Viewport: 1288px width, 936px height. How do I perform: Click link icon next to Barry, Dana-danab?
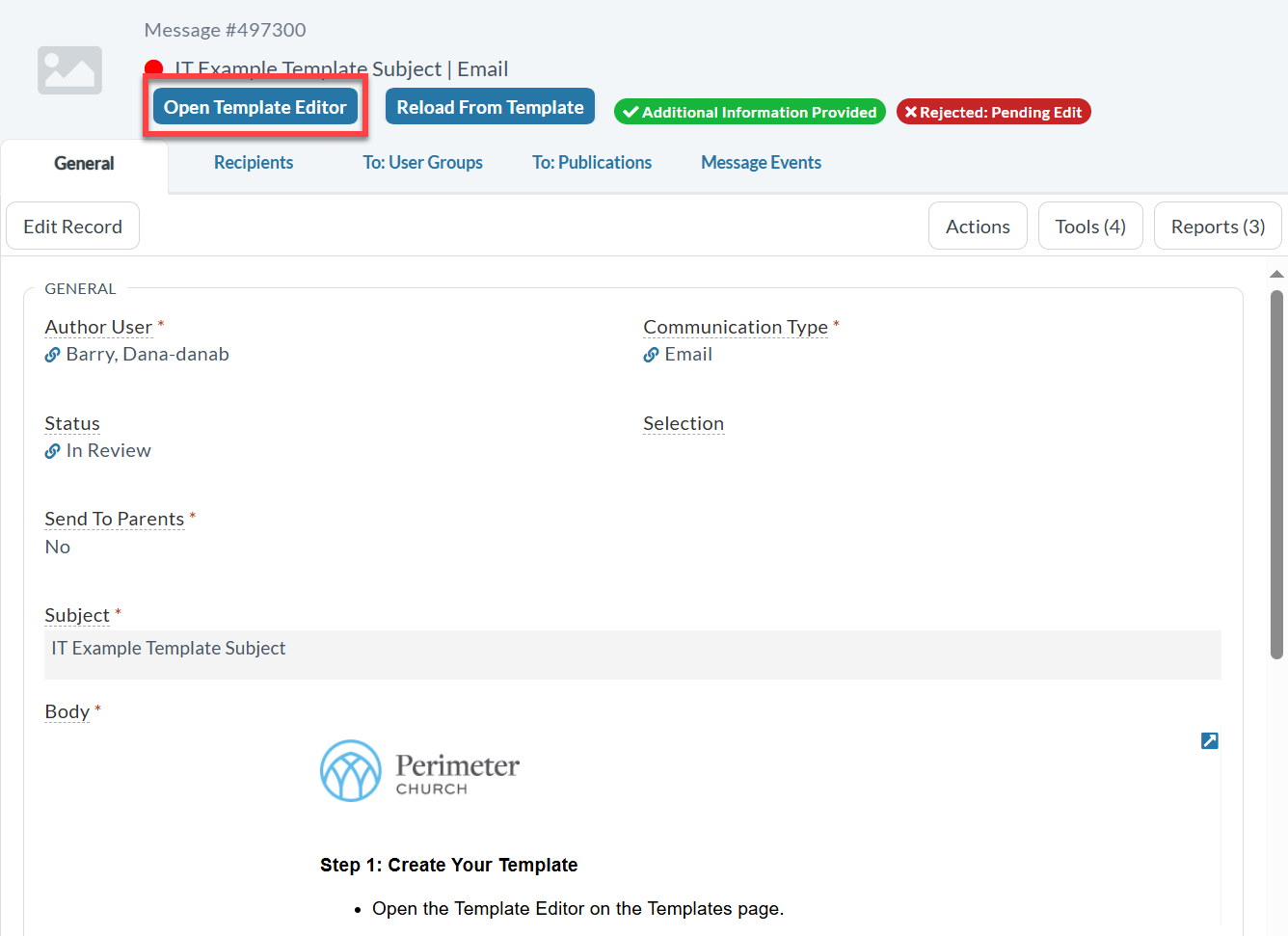(53, 355)
